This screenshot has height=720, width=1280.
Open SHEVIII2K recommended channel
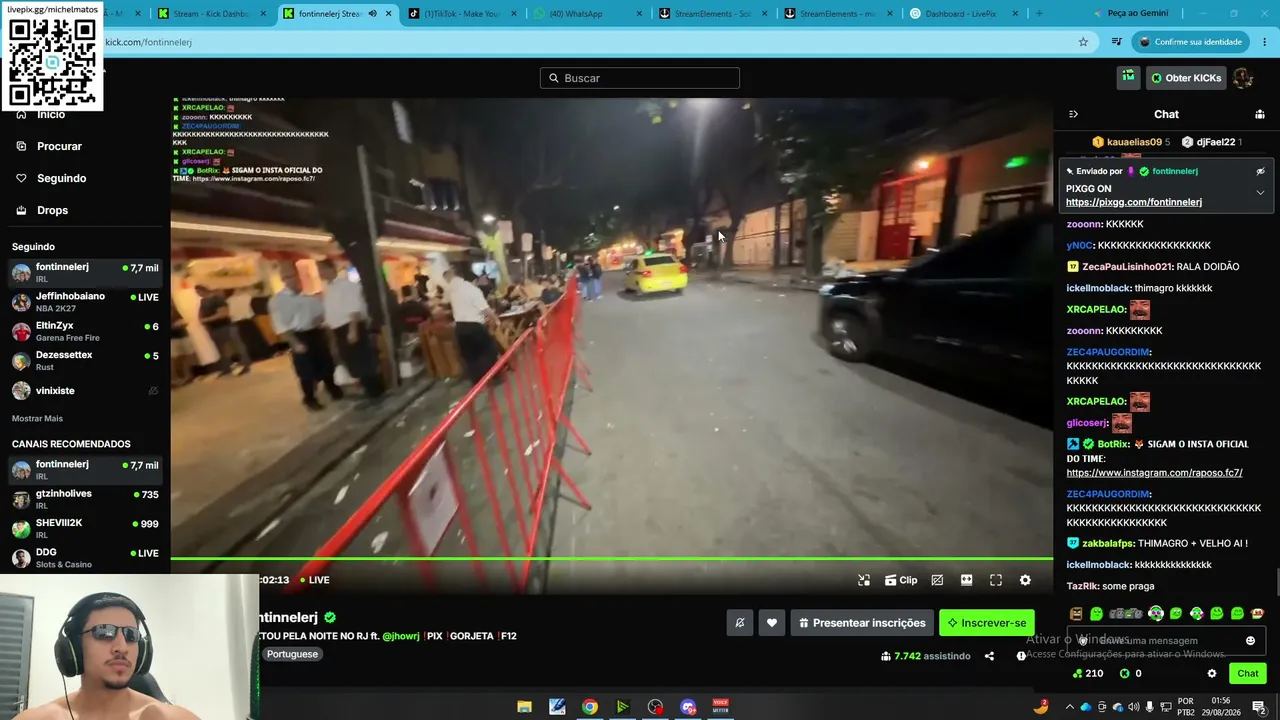tap(85, 528)
